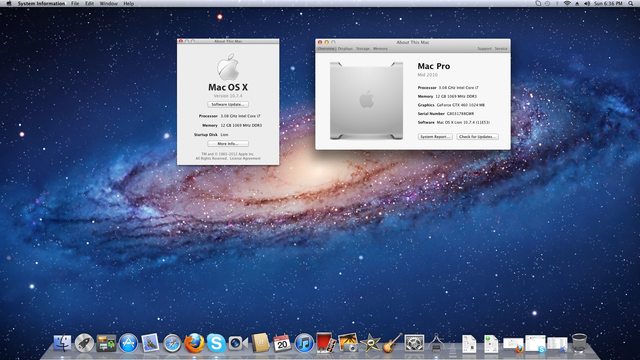640x360 pixels.
Task: Open the Service link in Mac Pro window
Action: [501, 49]
